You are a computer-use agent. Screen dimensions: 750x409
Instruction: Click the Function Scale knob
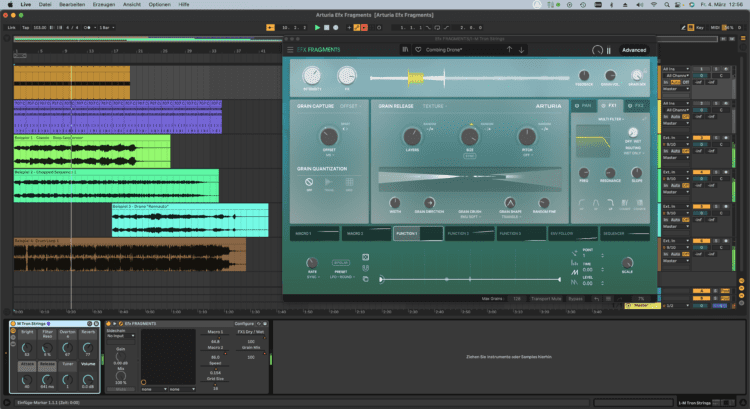pyautogui.click(x=627, y=262)
